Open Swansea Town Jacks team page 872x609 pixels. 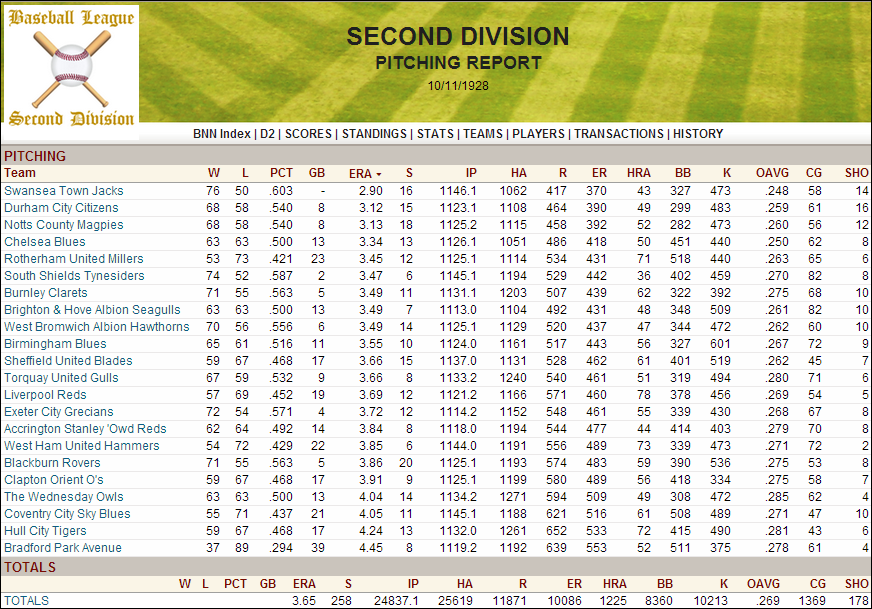click(x=64, y=191)
